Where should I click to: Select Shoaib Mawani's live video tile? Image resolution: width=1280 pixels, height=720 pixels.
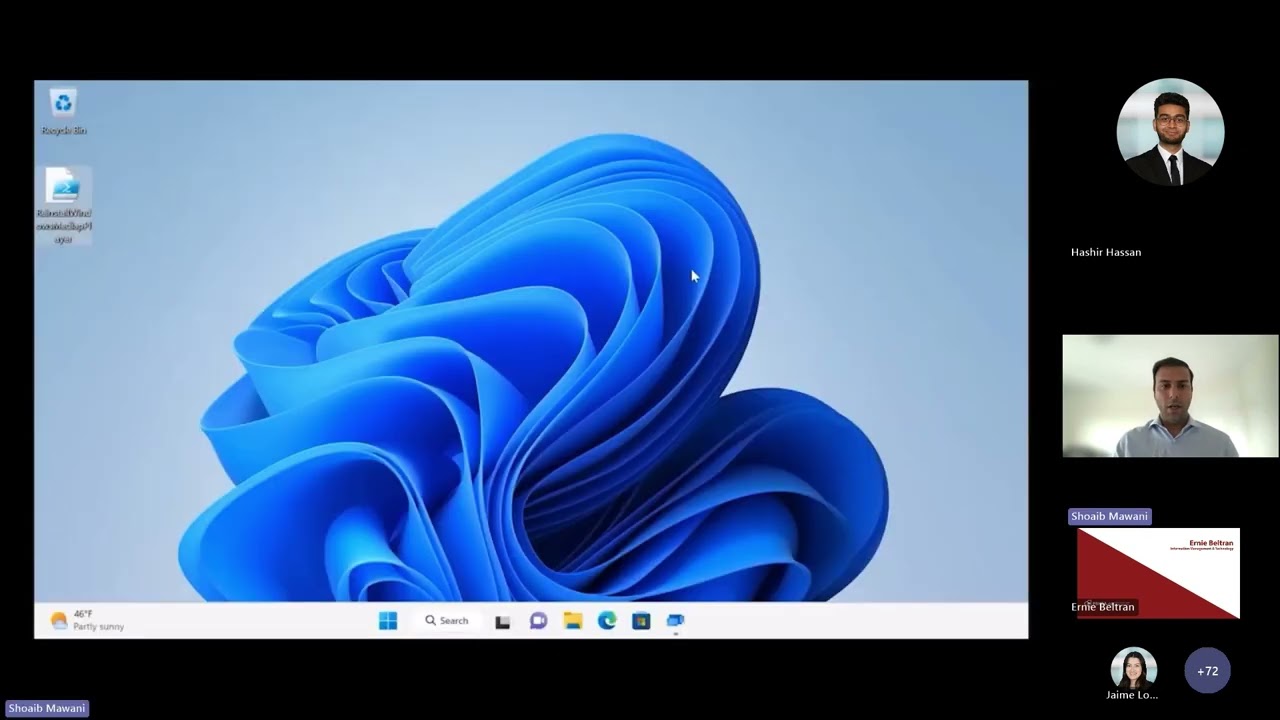1170,396
